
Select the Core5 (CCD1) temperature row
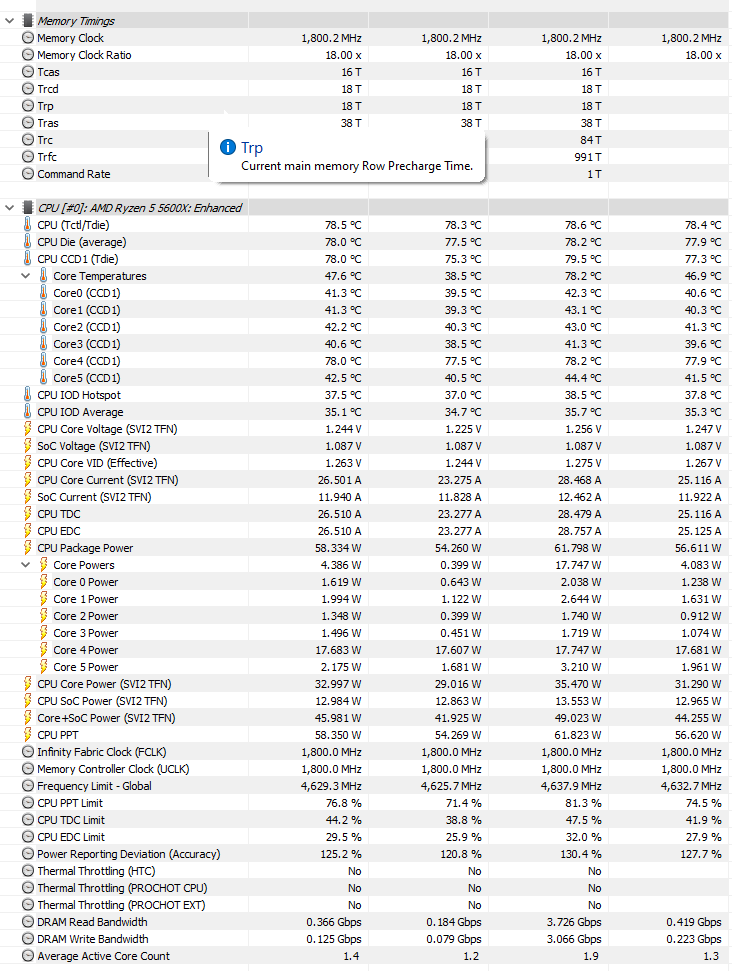point(366,378)
